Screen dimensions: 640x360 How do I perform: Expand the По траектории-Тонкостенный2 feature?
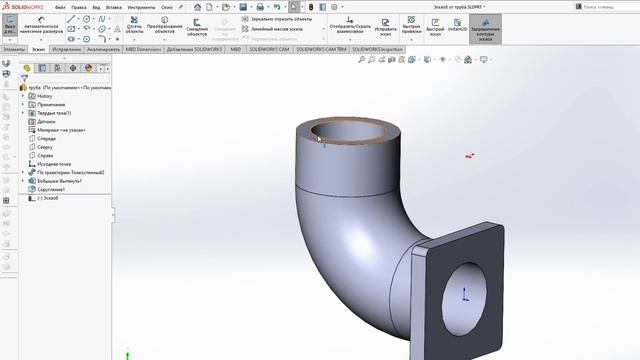pyautogui.click(x=23, y=172)
